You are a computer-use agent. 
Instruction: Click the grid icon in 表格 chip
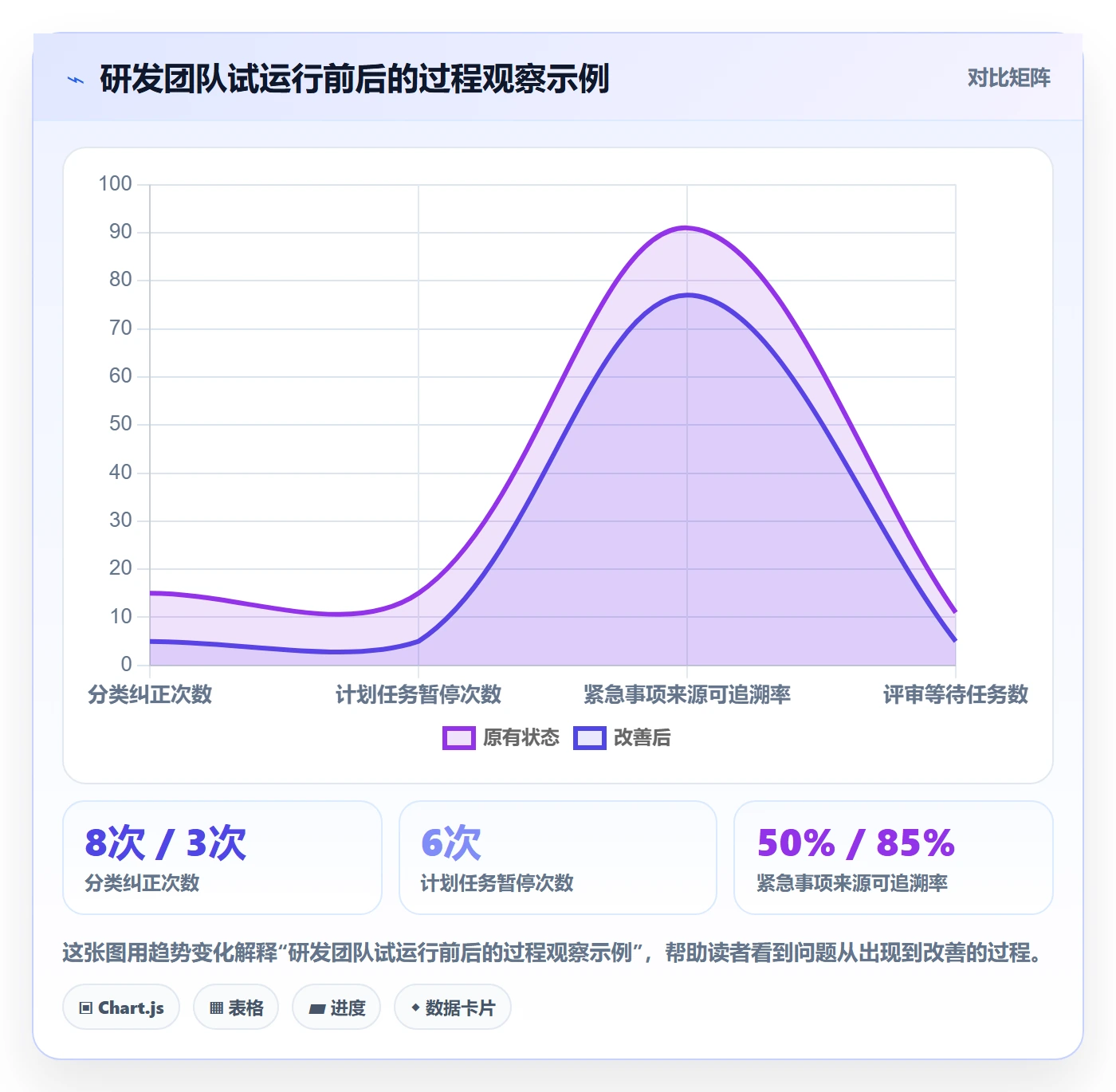point(216,1008)
